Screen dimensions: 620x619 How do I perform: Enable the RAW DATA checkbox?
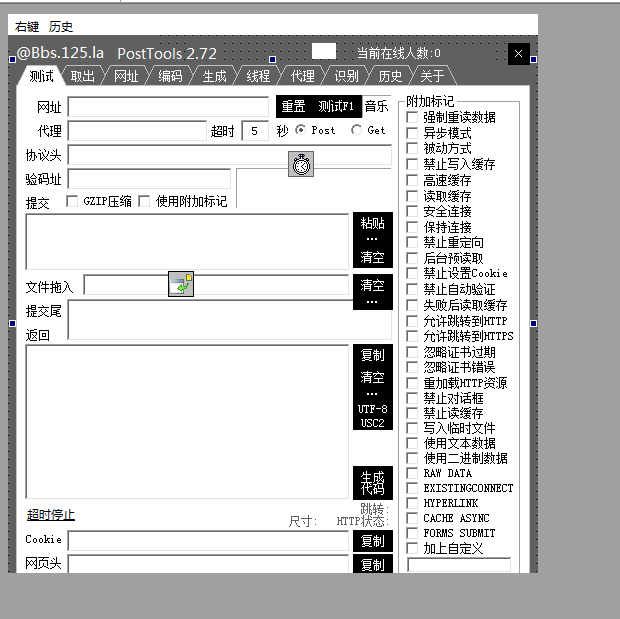tap(412, 473)
